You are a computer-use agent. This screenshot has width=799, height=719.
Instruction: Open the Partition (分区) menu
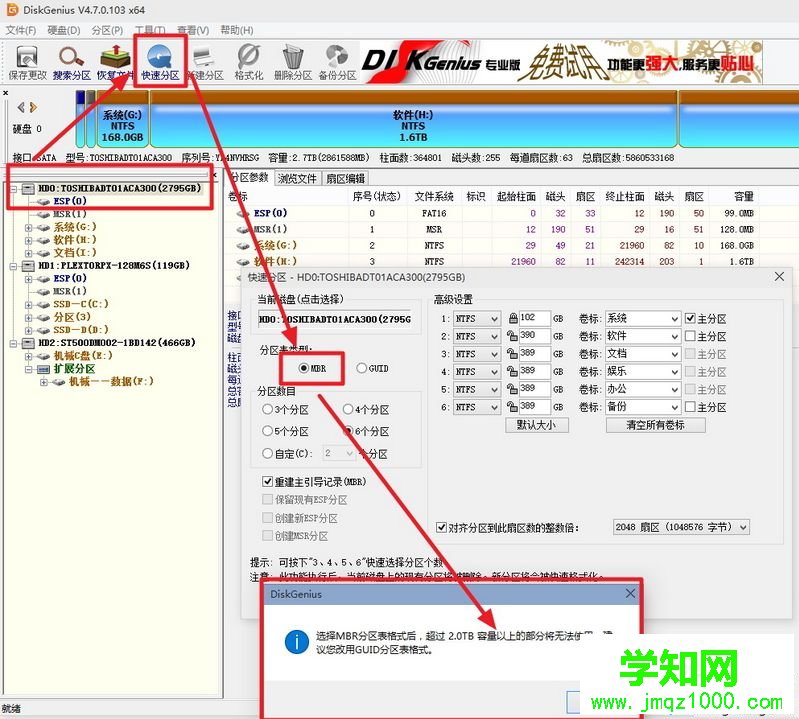(x=108, y=30)
